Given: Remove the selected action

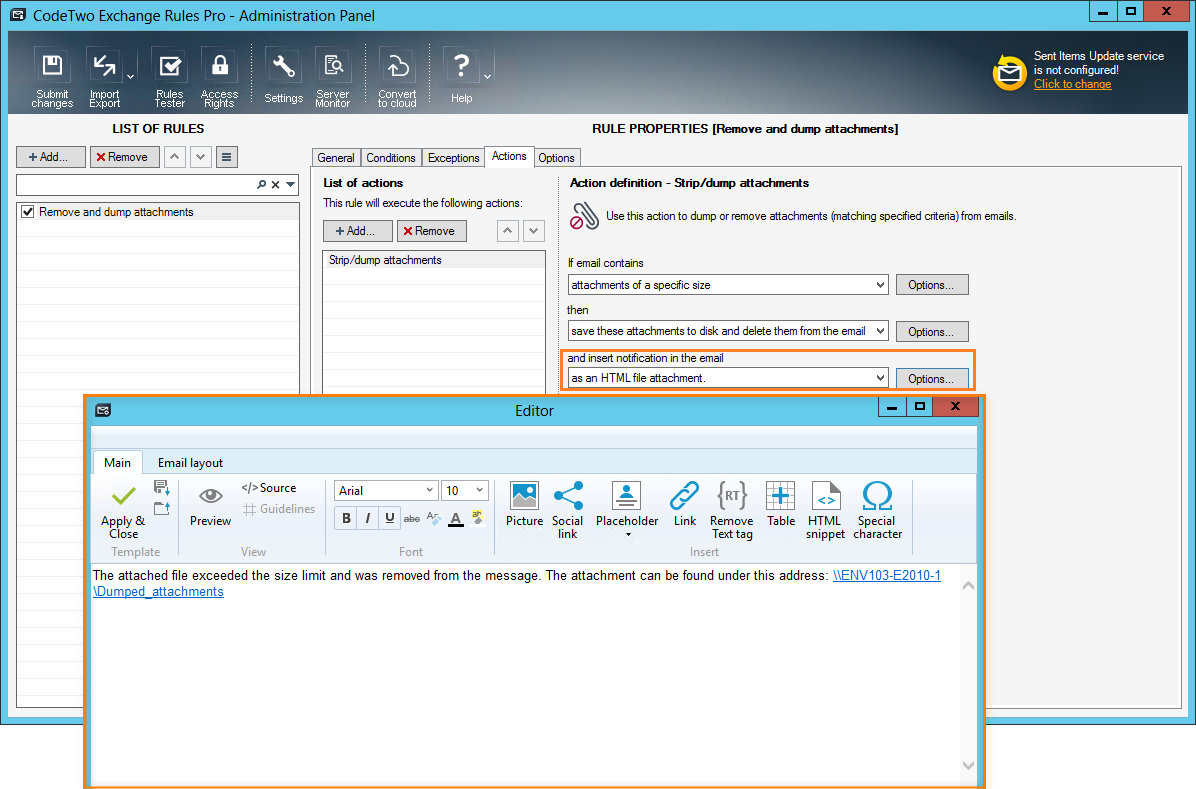Looking at the screenshot, I should [432, 231].
